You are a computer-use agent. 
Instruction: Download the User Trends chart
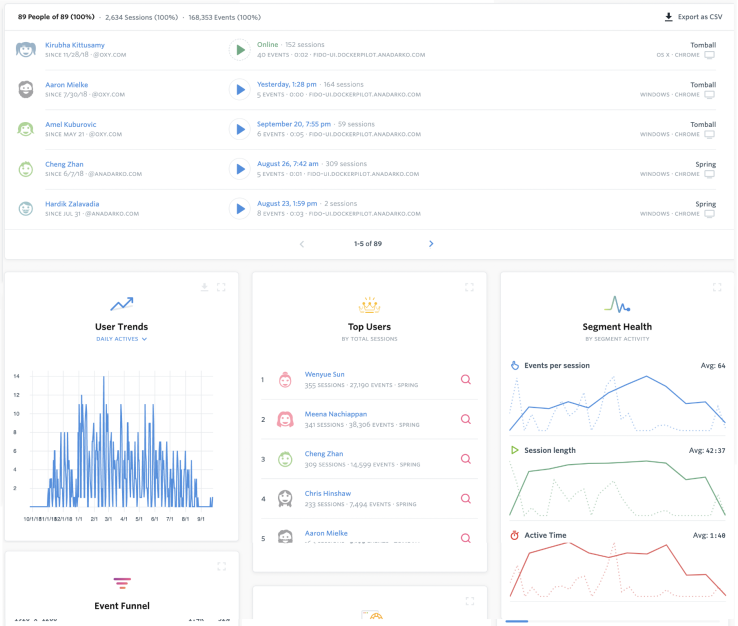click(204, 287)
